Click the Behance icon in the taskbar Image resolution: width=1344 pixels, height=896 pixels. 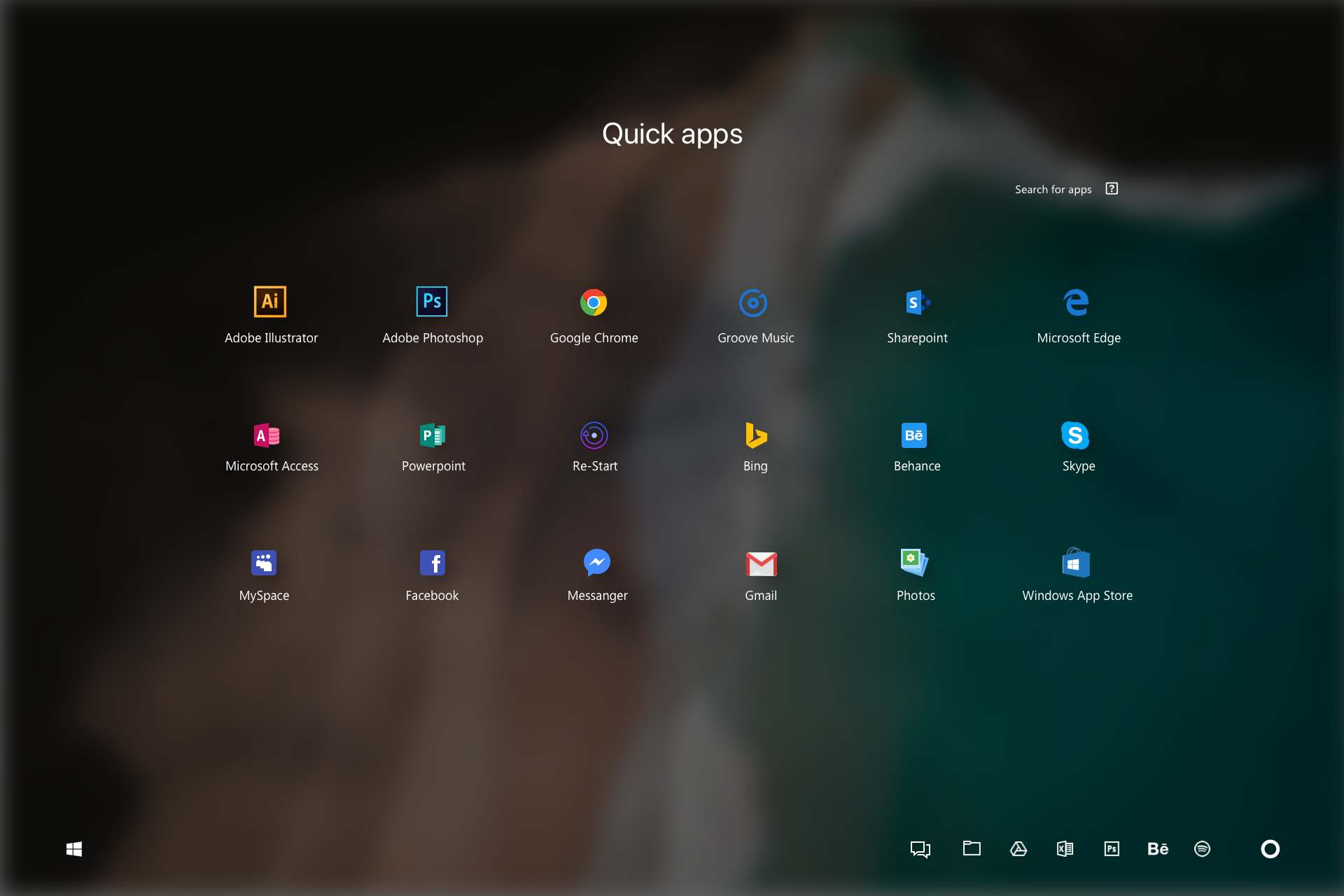pyautogui.click(x=1158, y=849)
